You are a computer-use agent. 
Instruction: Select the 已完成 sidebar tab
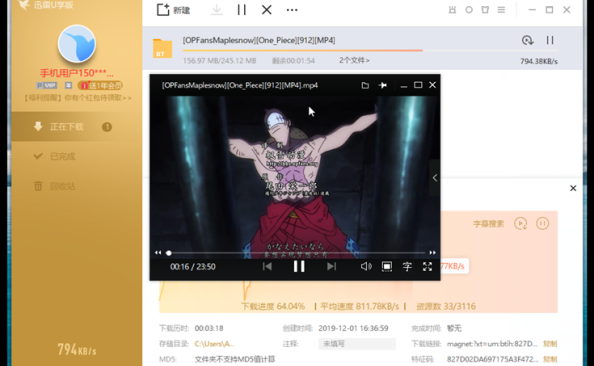pyautogui.click(x=77, y=156)
